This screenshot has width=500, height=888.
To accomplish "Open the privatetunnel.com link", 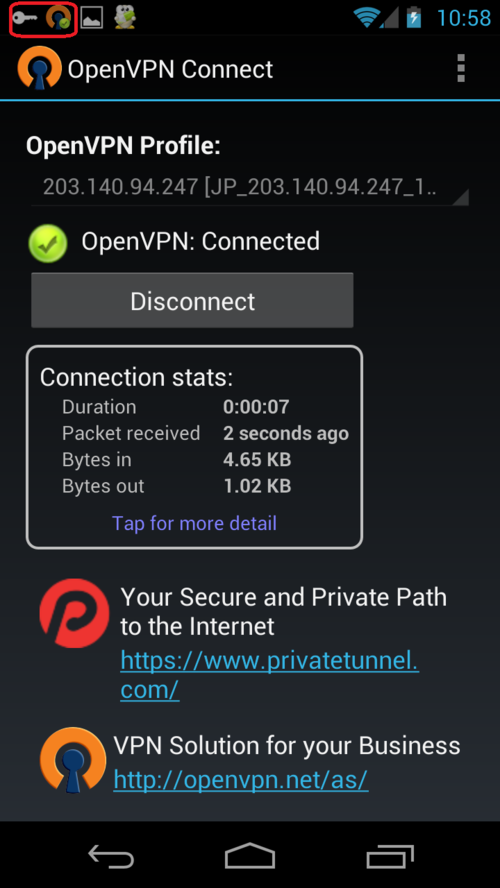I will [x=270, y=675].
